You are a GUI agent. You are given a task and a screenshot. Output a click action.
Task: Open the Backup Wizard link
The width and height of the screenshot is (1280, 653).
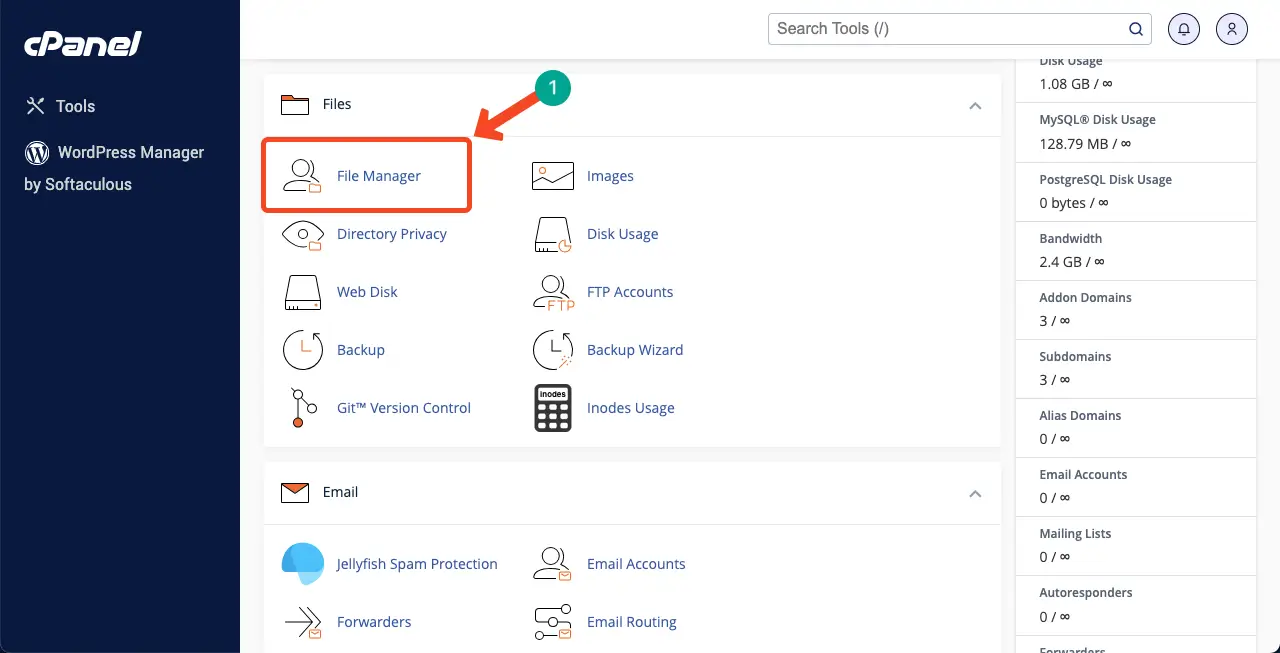coord(635,350)
